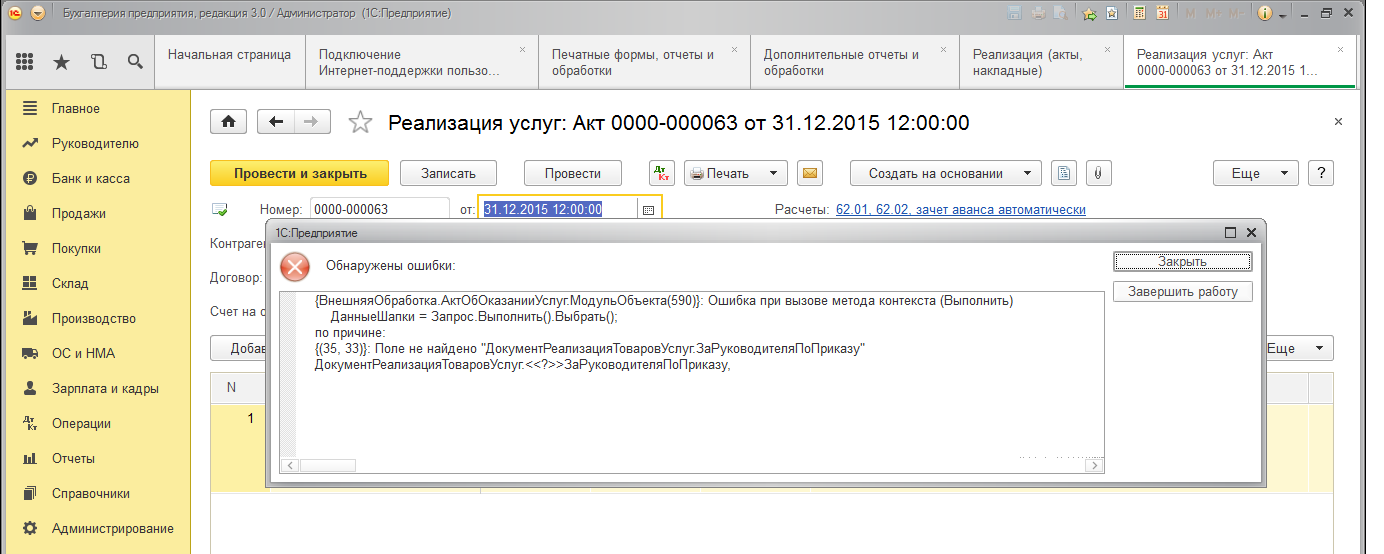The image size is (1384, 554).
Task: Open the Печать dropdown button
Action: (736, 173)
